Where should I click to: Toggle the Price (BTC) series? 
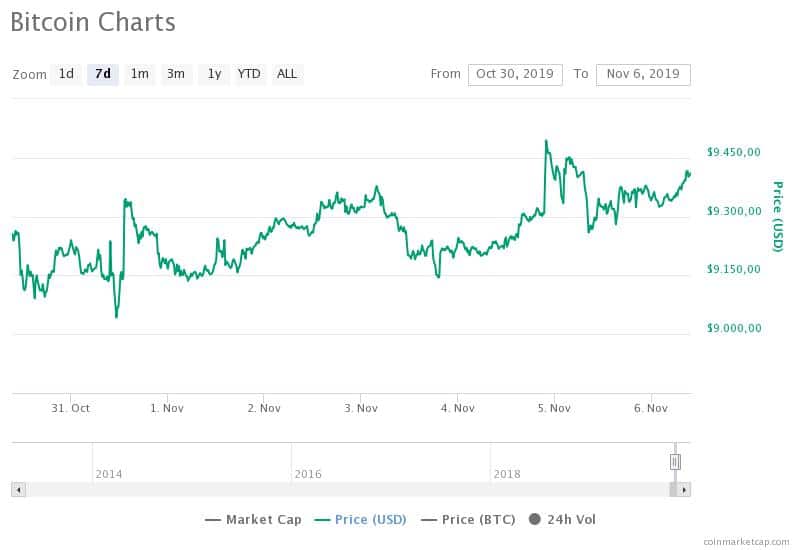click(x=468, y=520)
